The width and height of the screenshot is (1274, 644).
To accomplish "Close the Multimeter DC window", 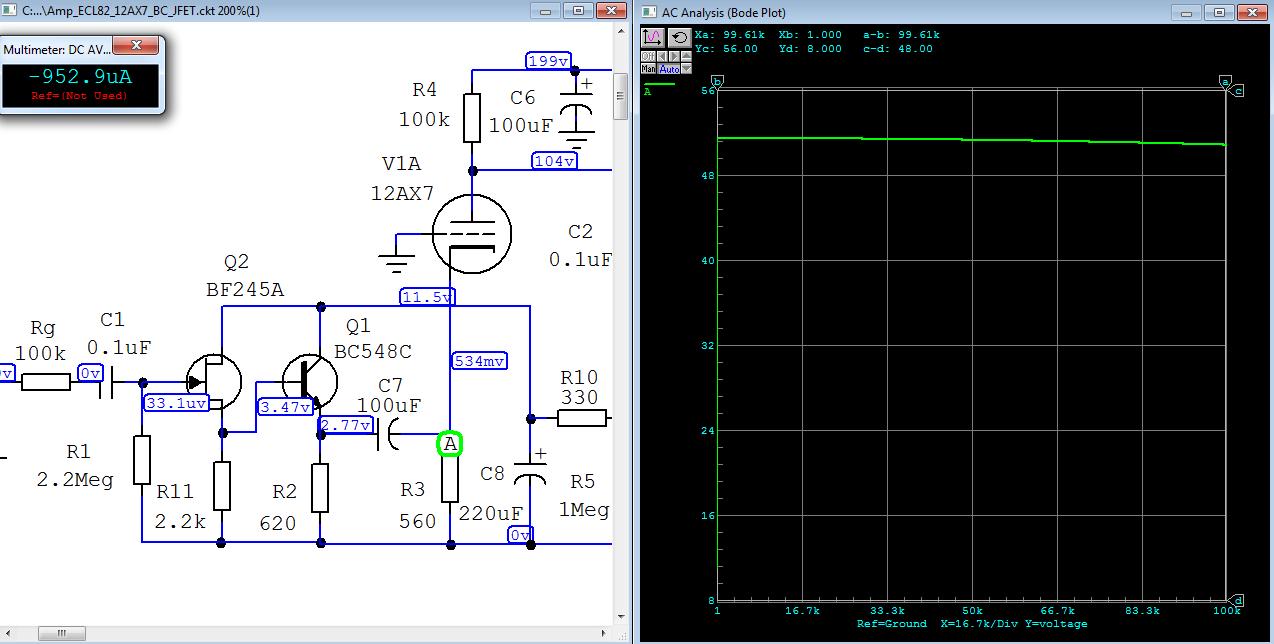I will (x=134, y=46).
